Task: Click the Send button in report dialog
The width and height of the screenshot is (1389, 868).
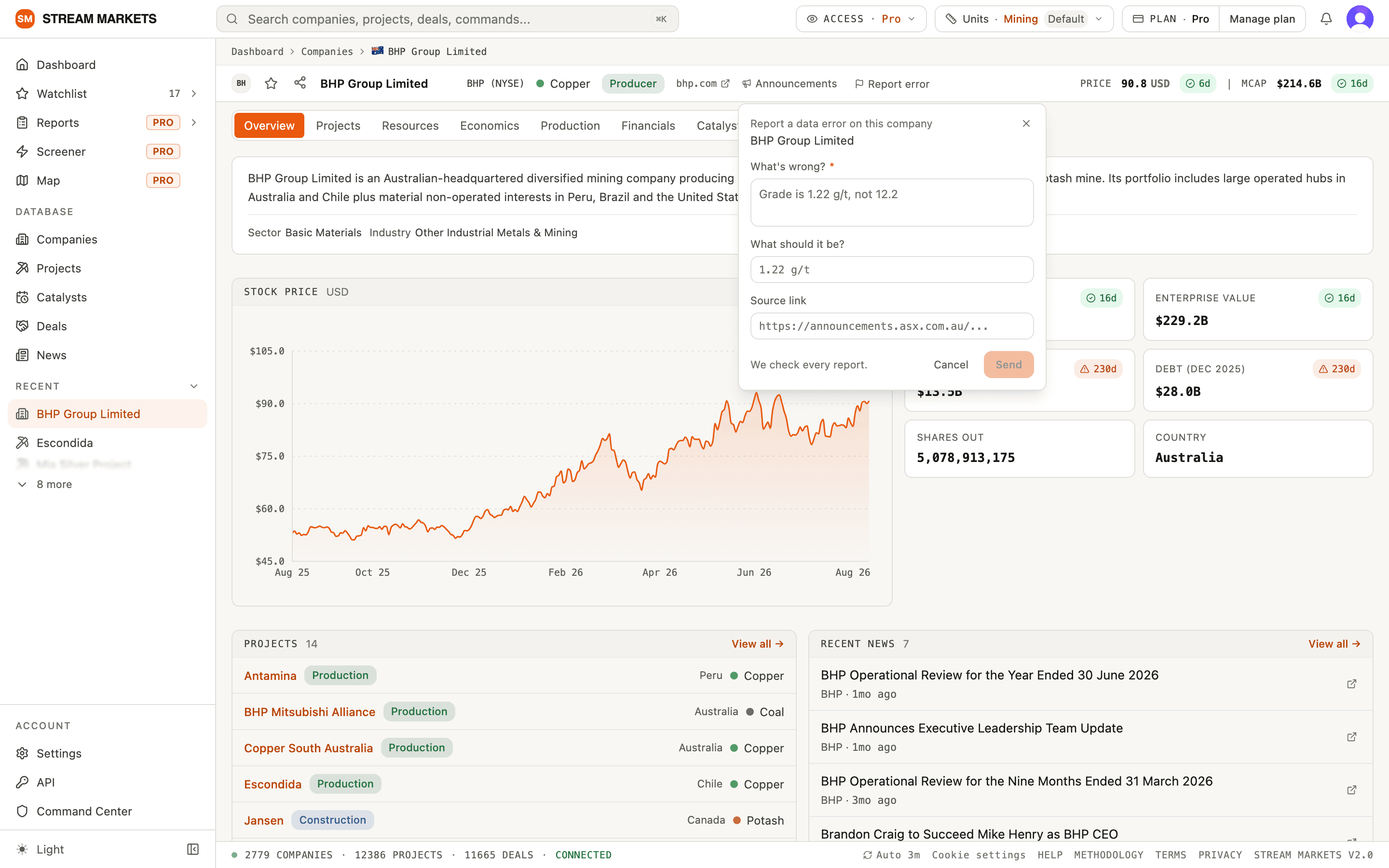Action: tap(1008, 365)
